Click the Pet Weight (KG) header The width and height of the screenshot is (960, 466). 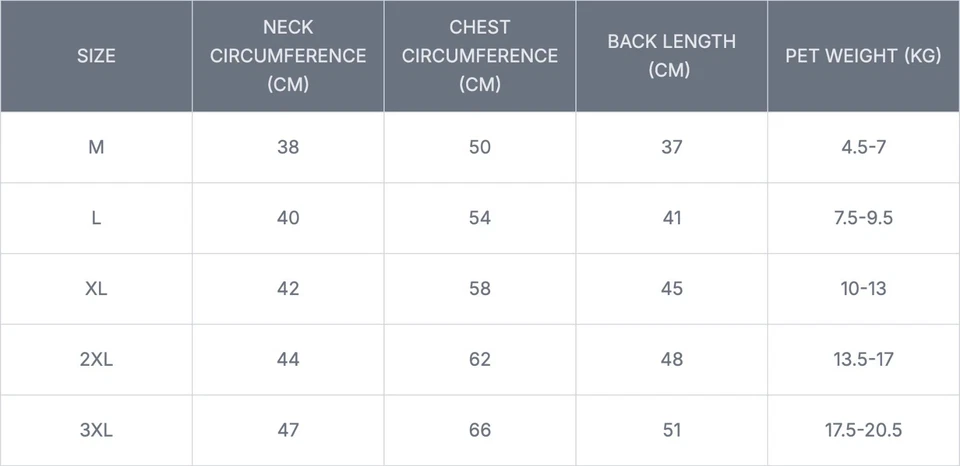[x=863, y=56]
